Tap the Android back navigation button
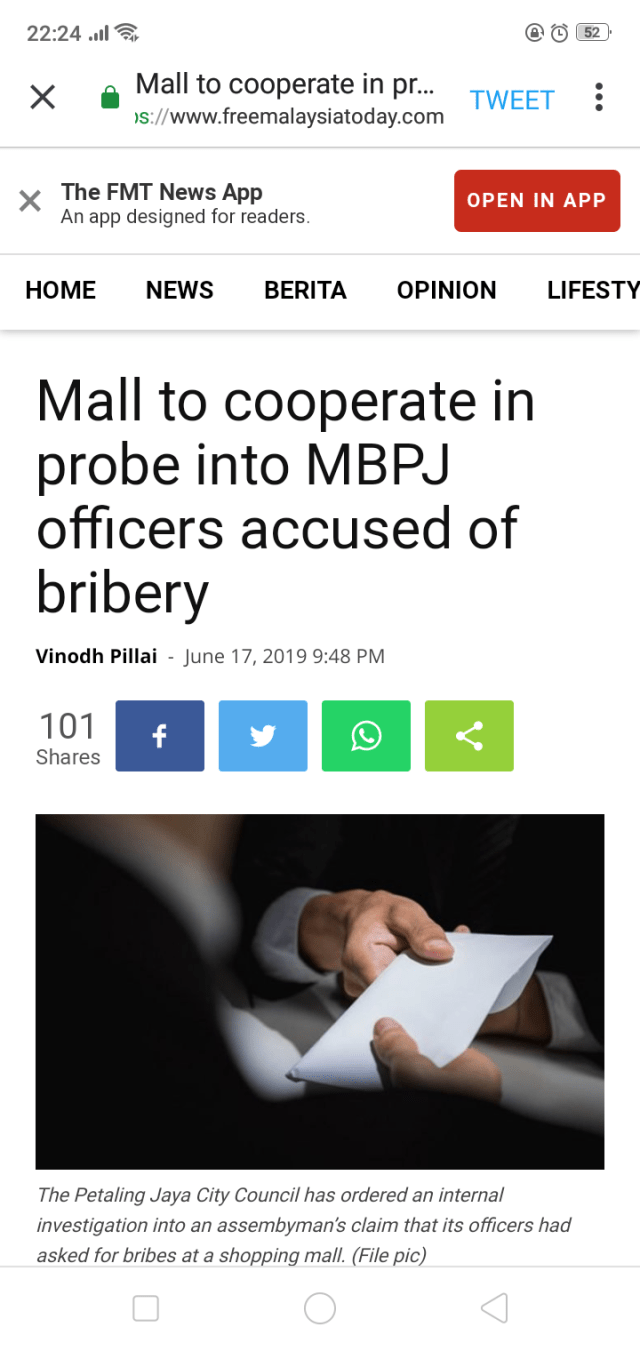The width and height of the screenshot is (640, 1351). (494, 1307)
